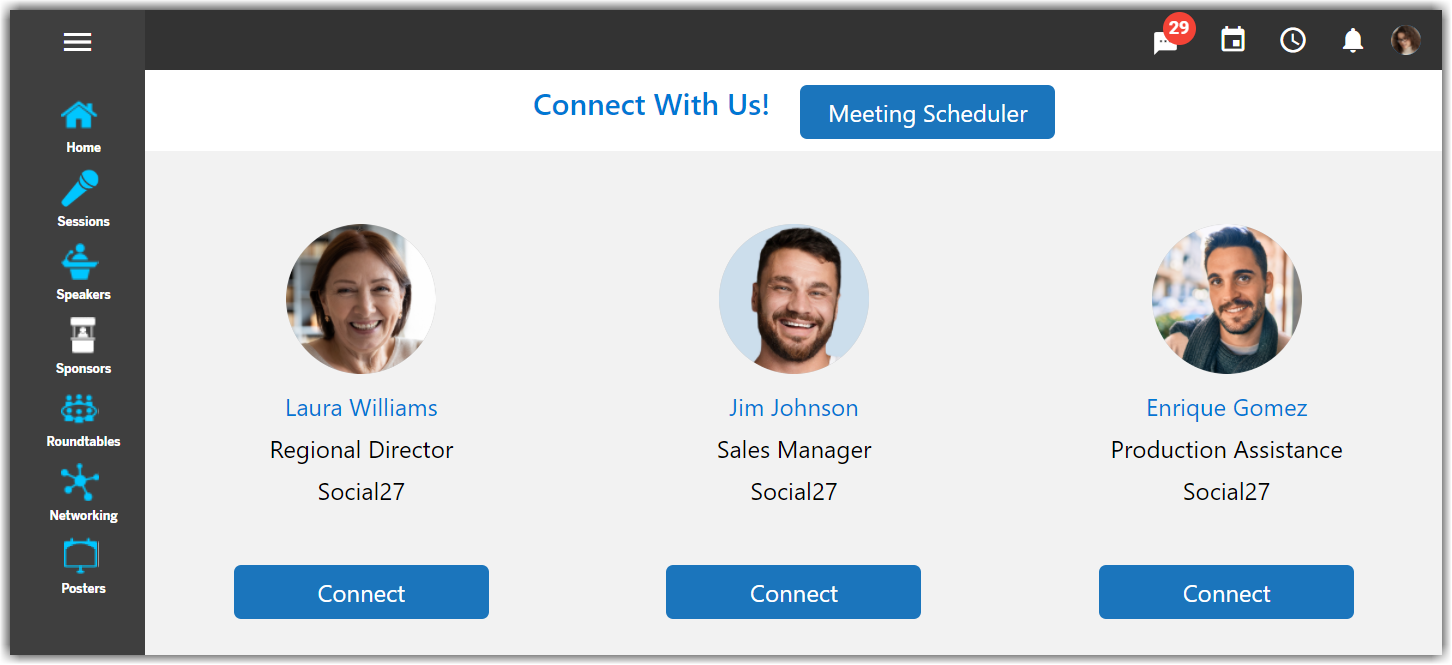Open the Speakers section
The height and width of the screenshot is (665, 1452).
pyautogui.click(x=80, y=263)
